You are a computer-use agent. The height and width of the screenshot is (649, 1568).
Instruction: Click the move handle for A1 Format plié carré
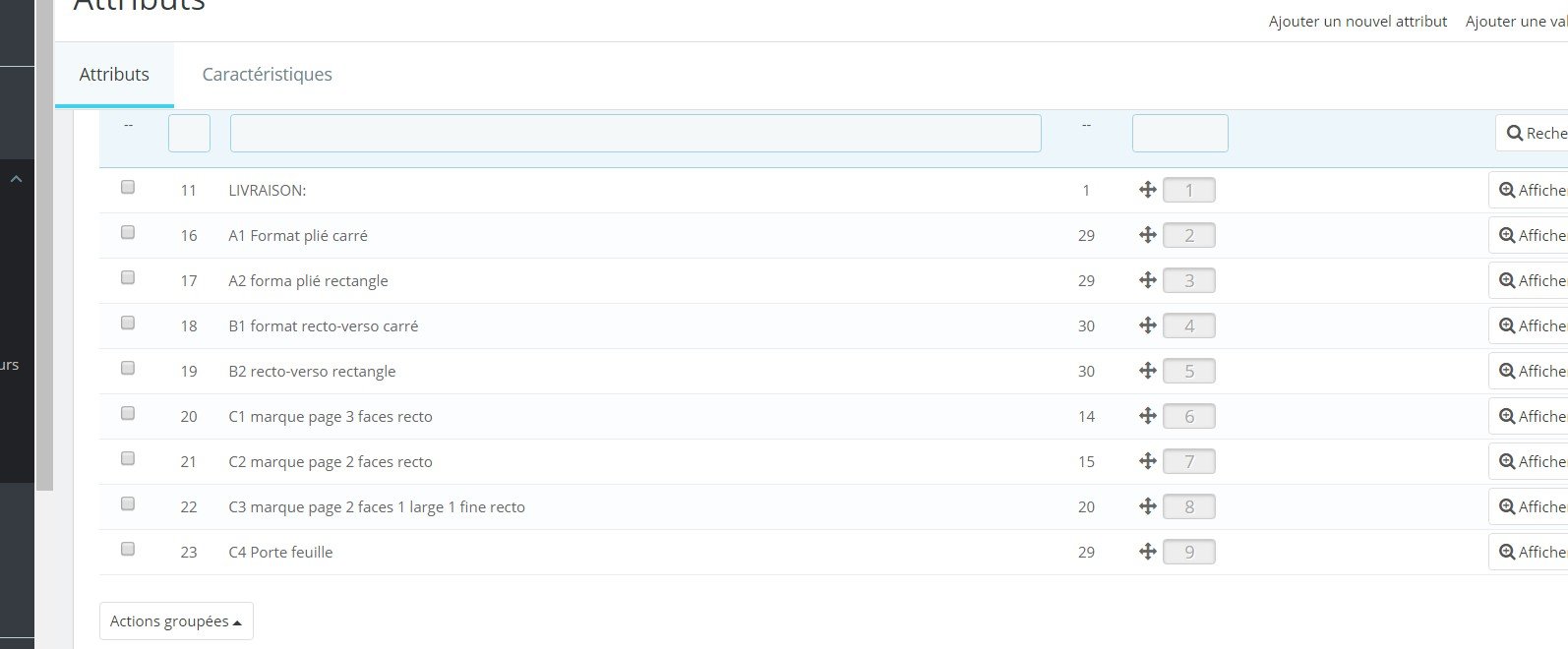point(1147,235)
